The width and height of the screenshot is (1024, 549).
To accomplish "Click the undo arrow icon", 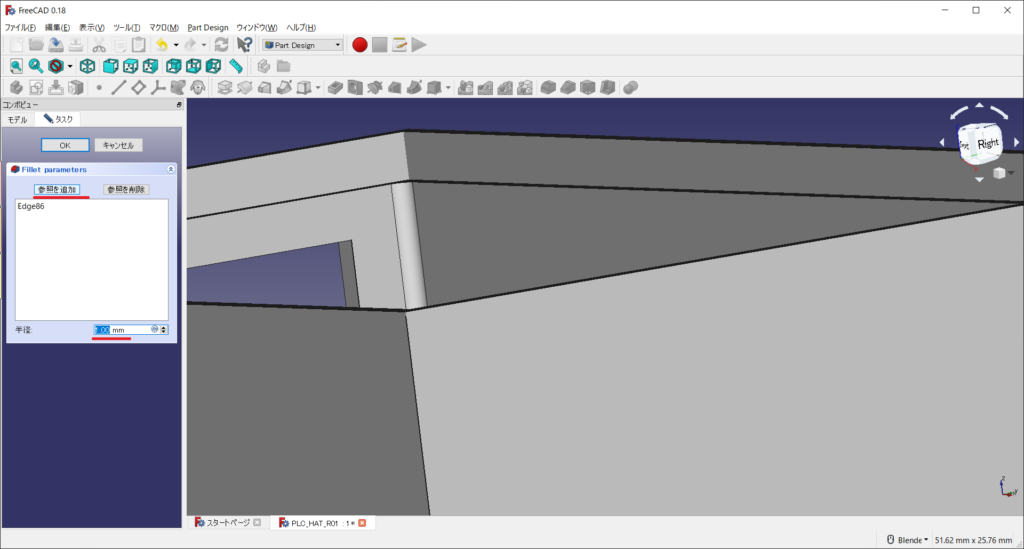I will 161,45.
